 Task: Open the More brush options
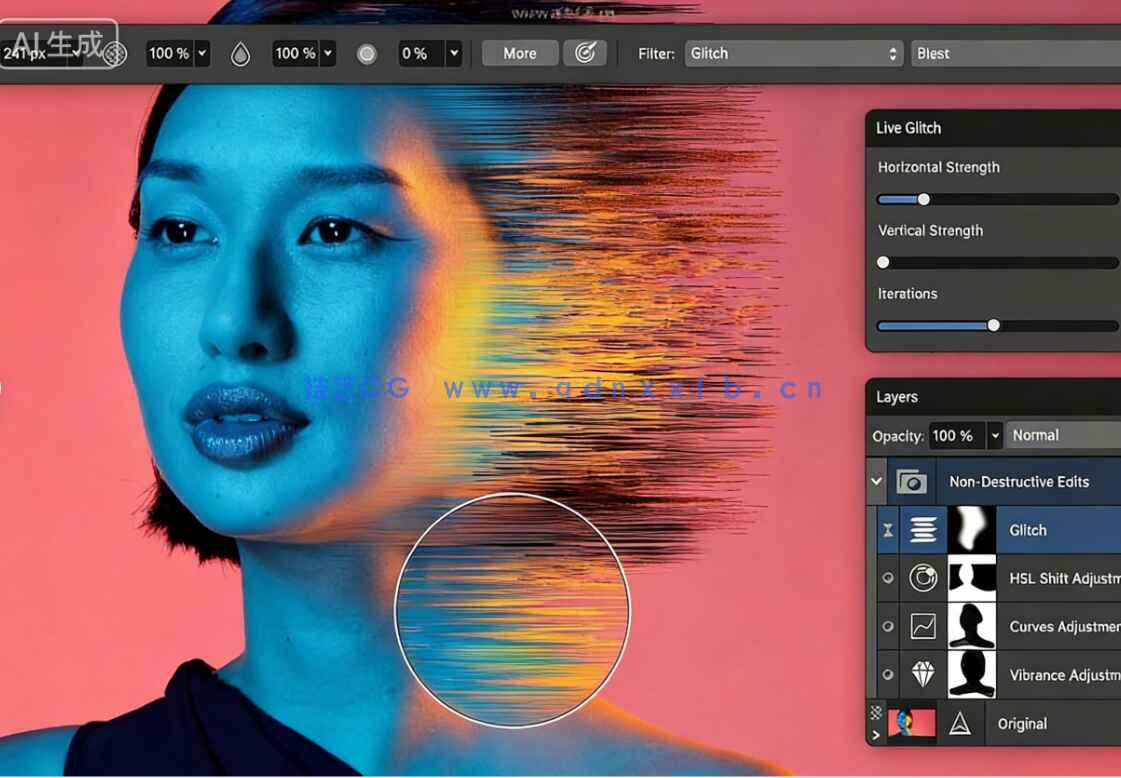click(519, 53)
